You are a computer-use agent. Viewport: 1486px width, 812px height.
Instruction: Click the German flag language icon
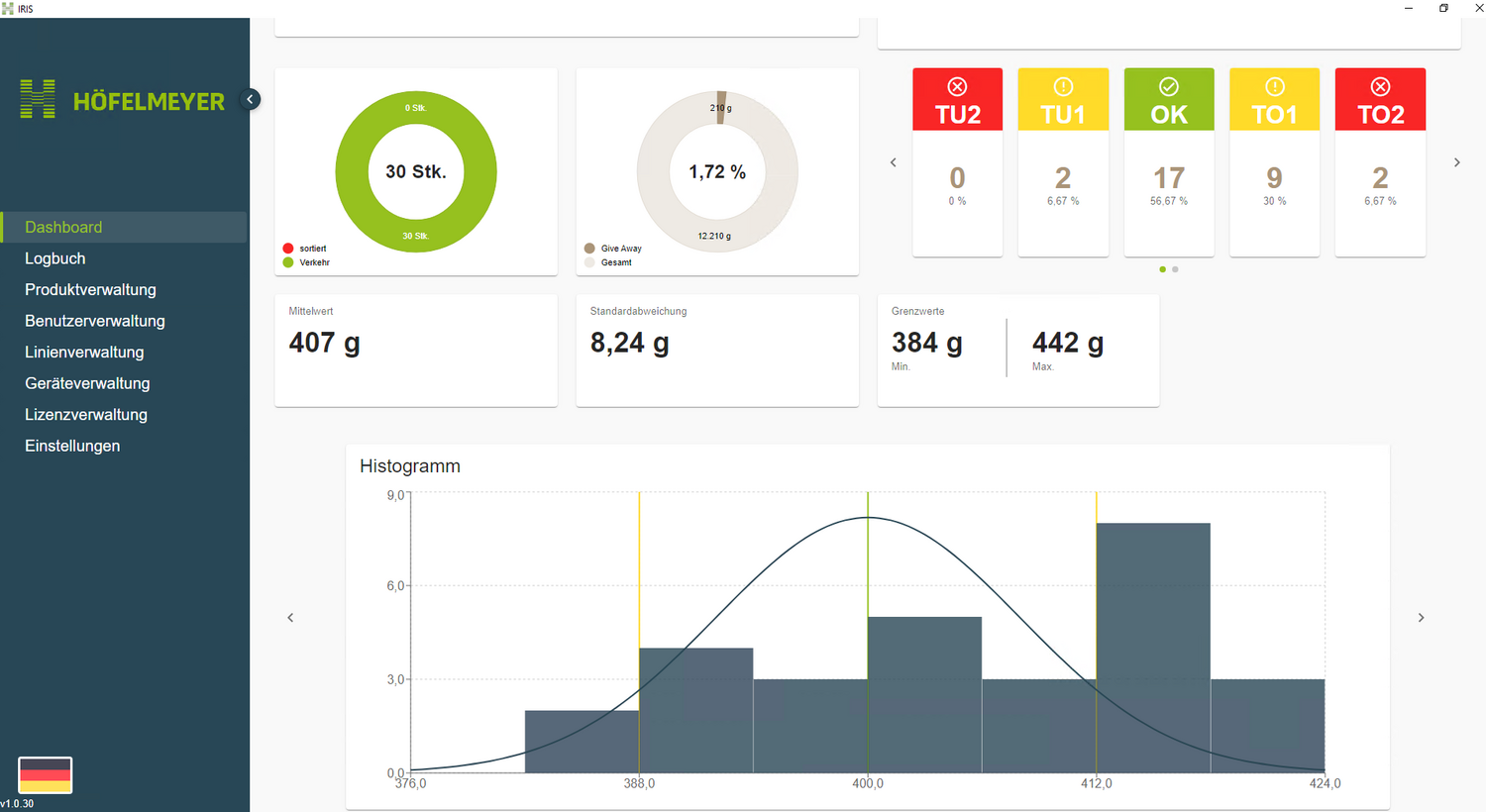pos(46,774)
